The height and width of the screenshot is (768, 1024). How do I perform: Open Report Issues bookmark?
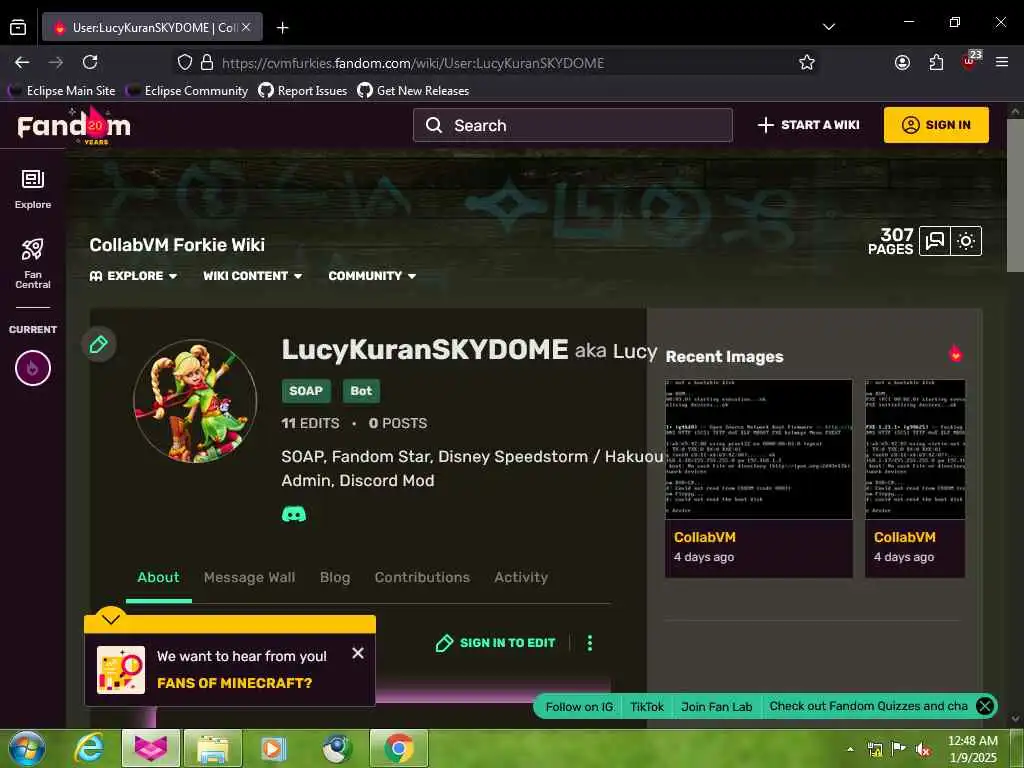(x=303, y=91)
